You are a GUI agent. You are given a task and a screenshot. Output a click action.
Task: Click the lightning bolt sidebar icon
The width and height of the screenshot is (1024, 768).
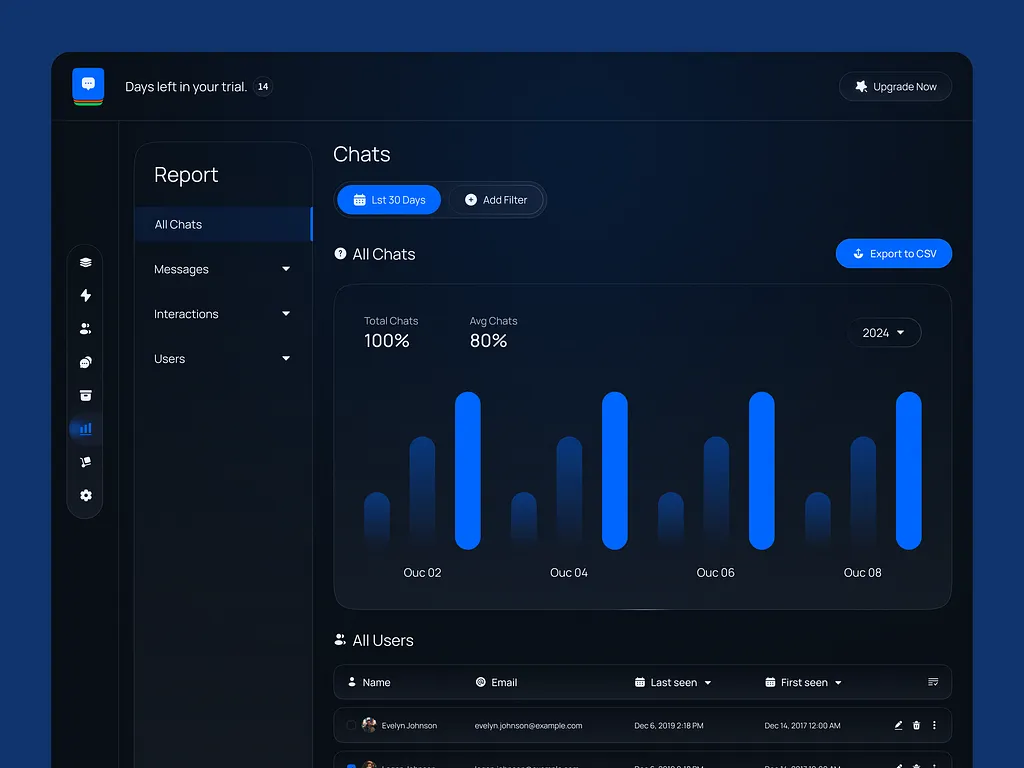(x=85, y=295)
